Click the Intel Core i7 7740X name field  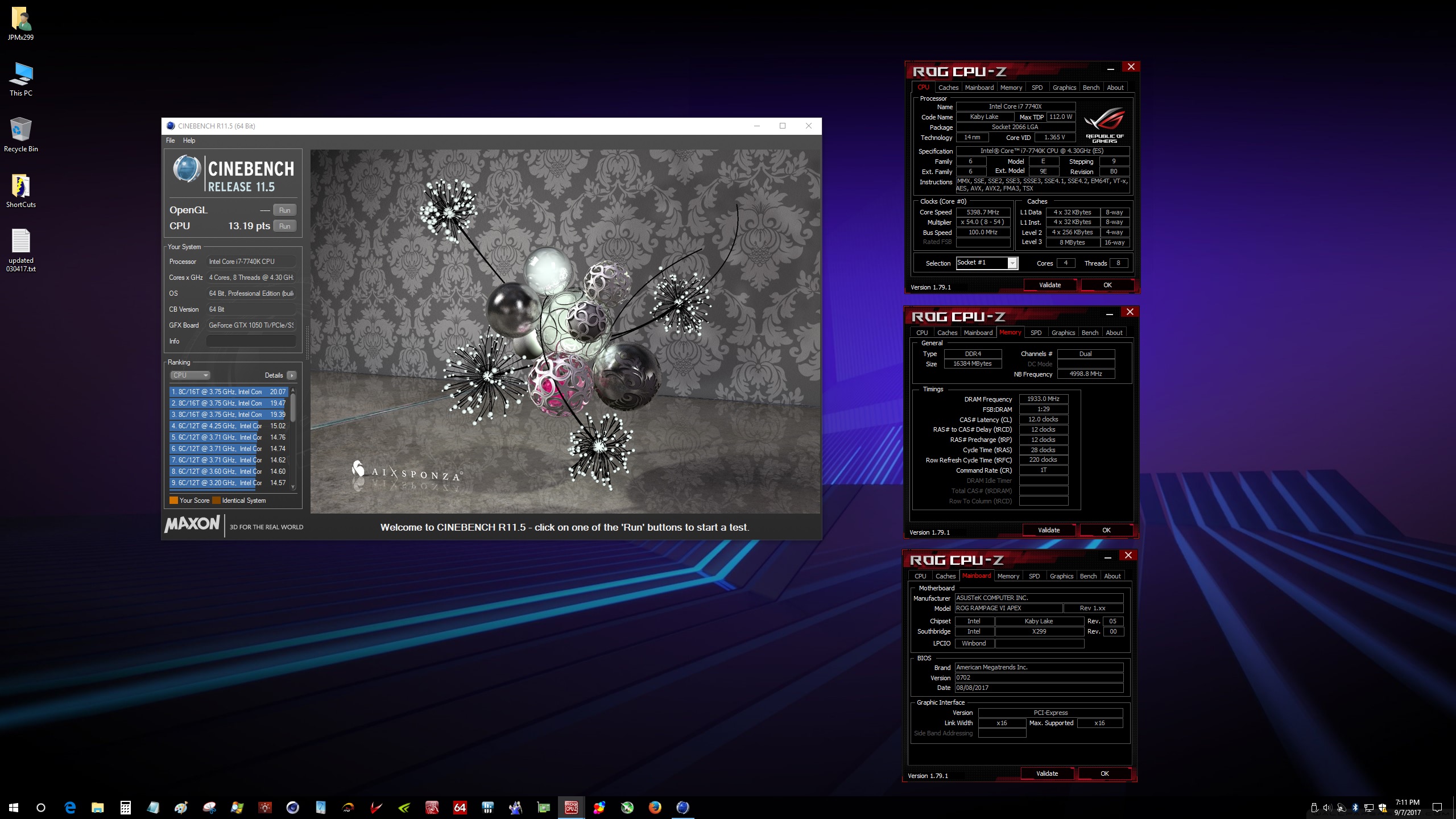[x=1015, y=106]
